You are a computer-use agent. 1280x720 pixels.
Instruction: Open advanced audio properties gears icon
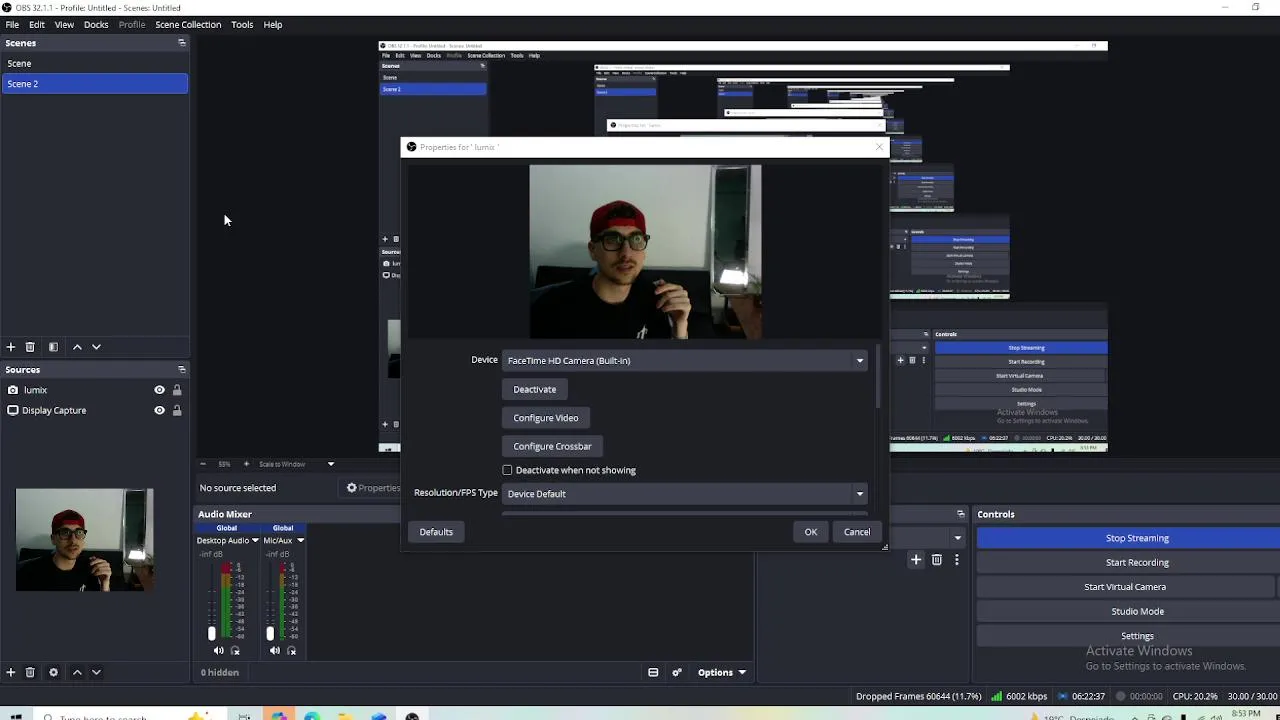click(x=677, y=673)
